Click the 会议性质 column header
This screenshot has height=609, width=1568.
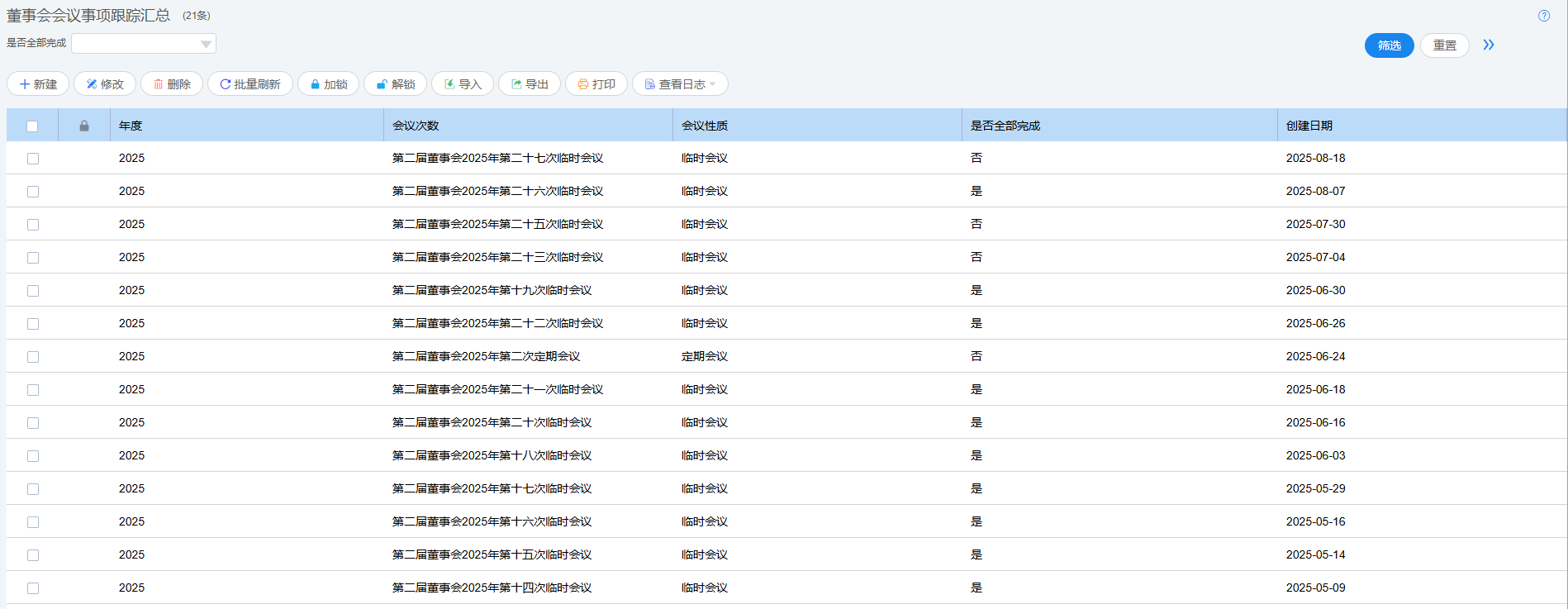[704, 126]
